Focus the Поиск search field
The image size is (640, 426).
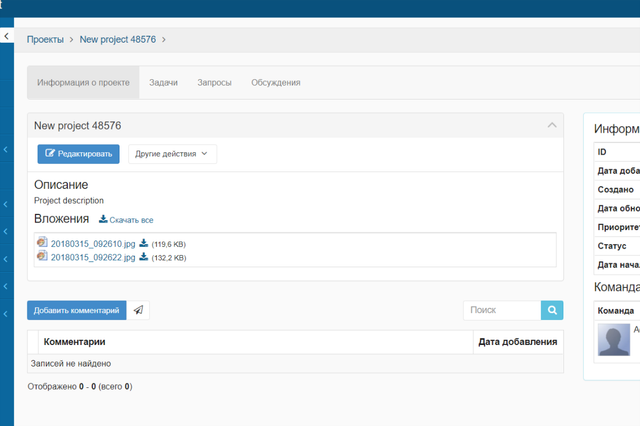tap(502, 310)
